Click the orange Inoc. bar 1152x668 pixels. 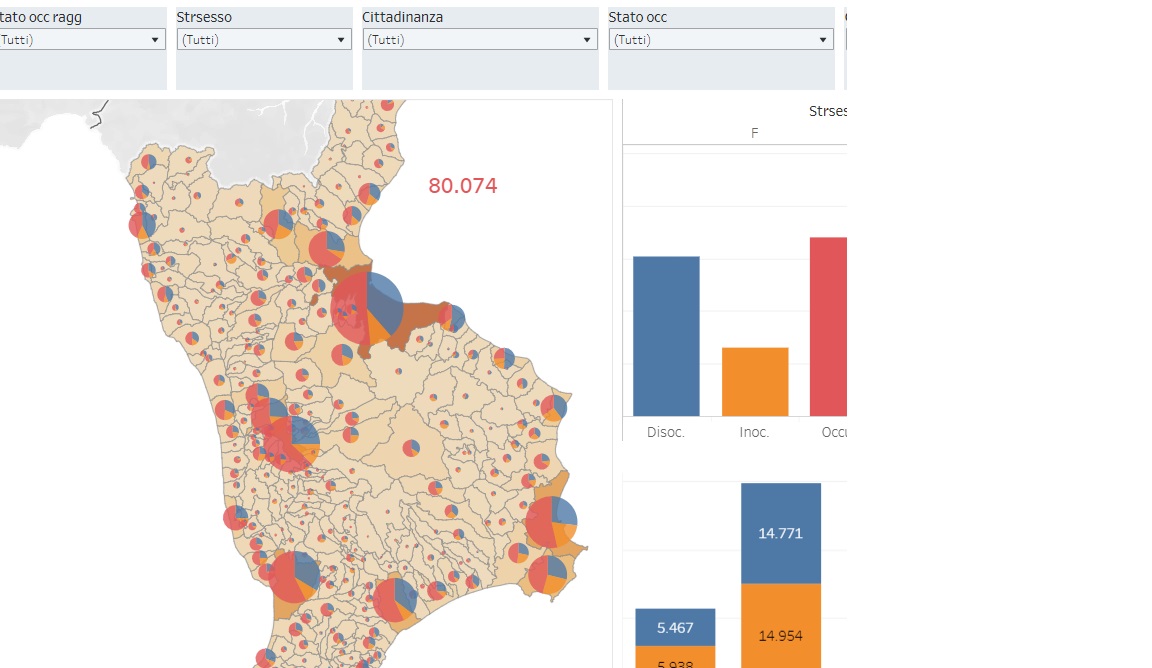(x=755, y=381)
